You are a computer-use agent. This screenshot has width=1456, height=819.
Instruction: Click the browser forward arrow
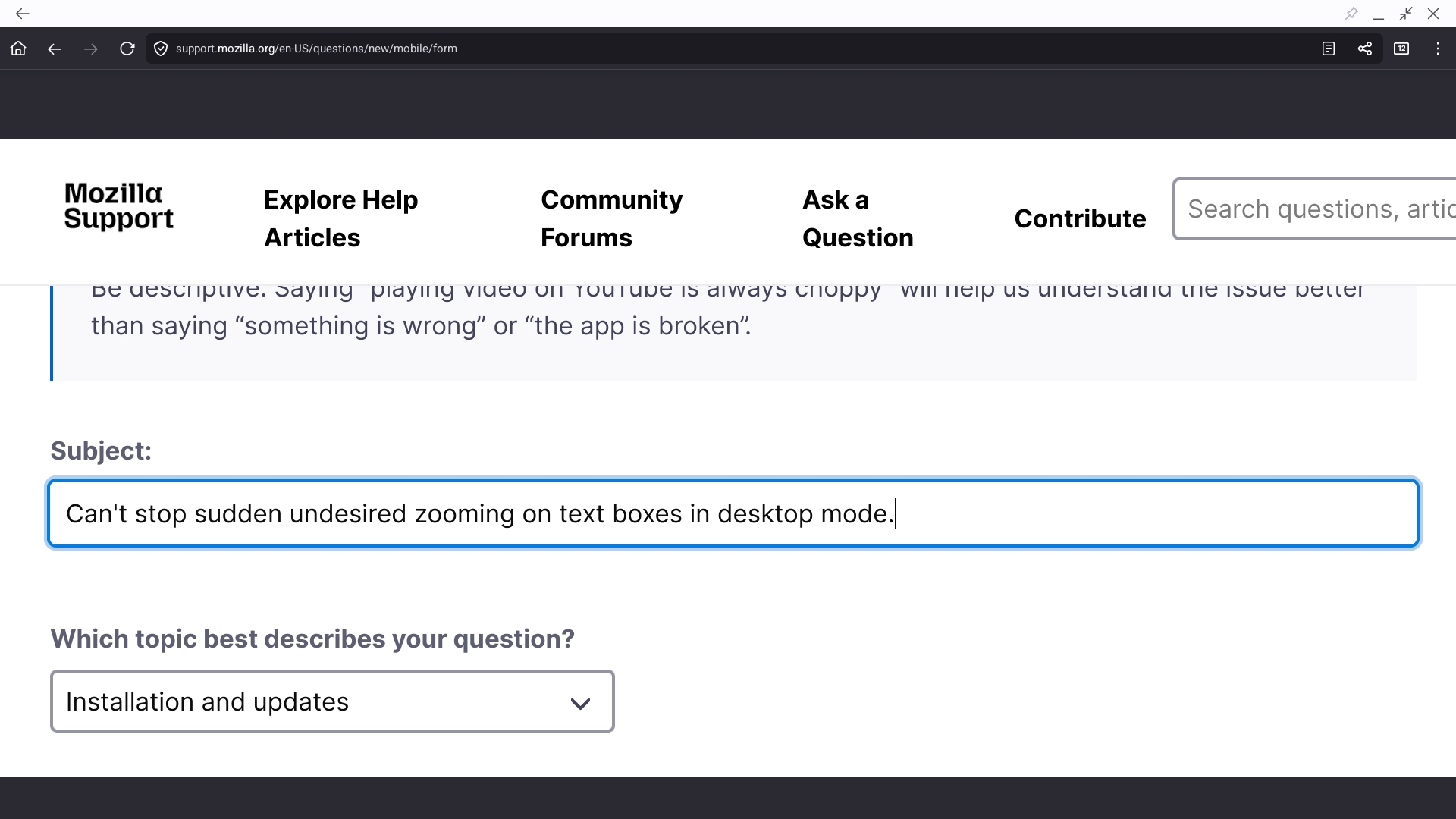(91, 49)
